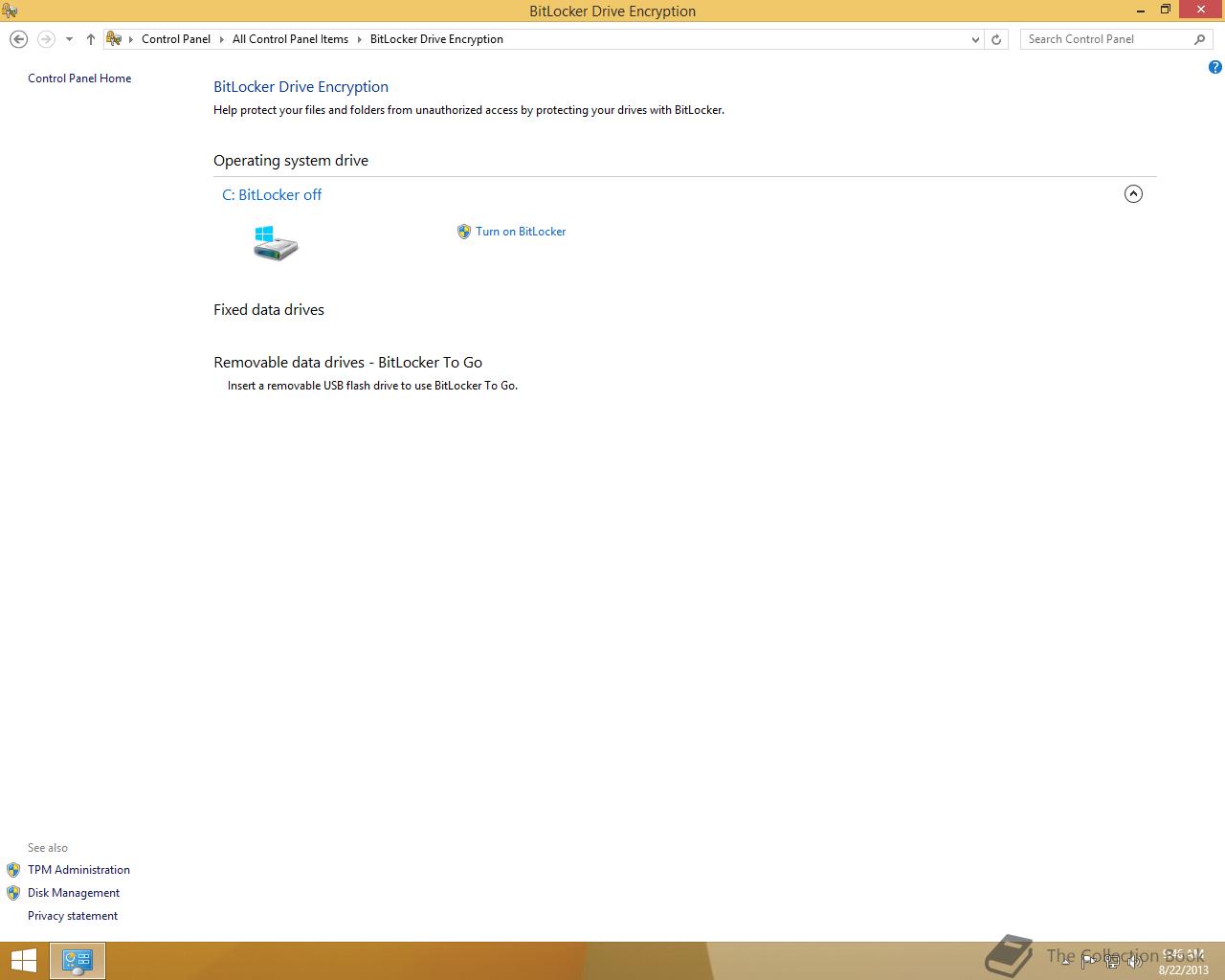Open Action Center flag icon
Screen dimensions: 1225x980
tap(1089, 961)
